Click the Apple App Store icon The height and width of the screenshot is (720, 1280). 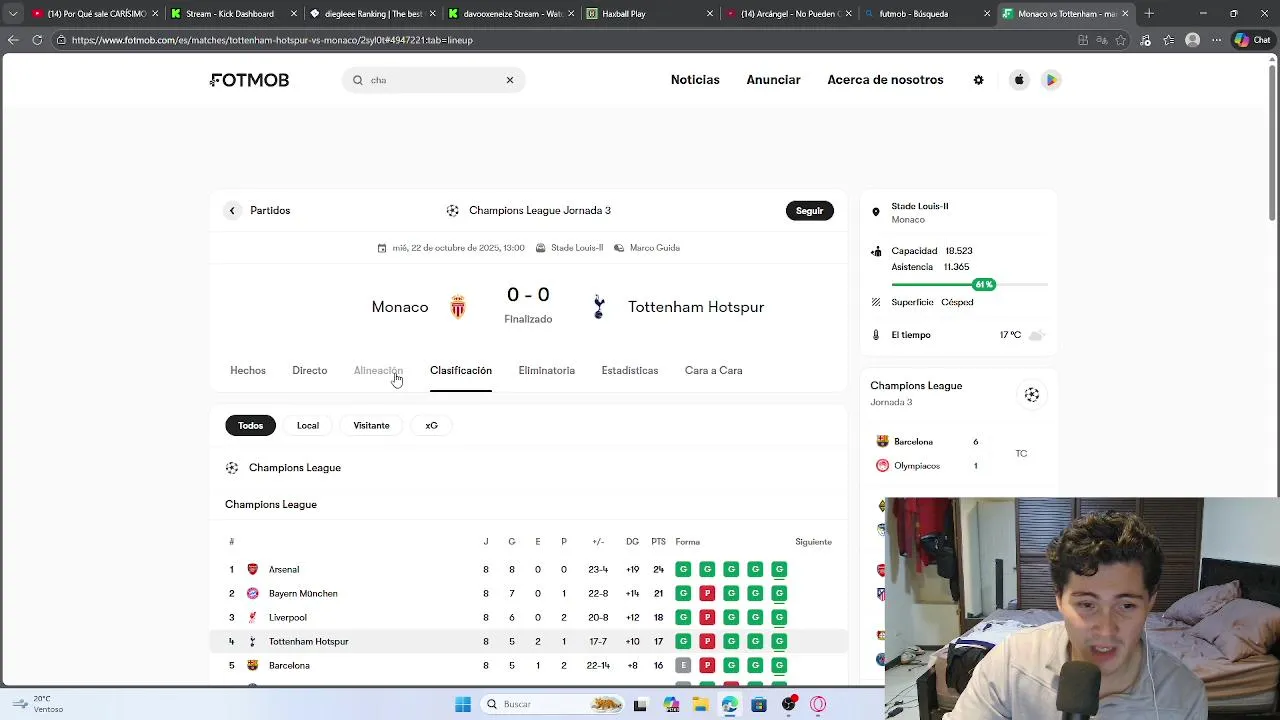click(x=1019, y=80)
